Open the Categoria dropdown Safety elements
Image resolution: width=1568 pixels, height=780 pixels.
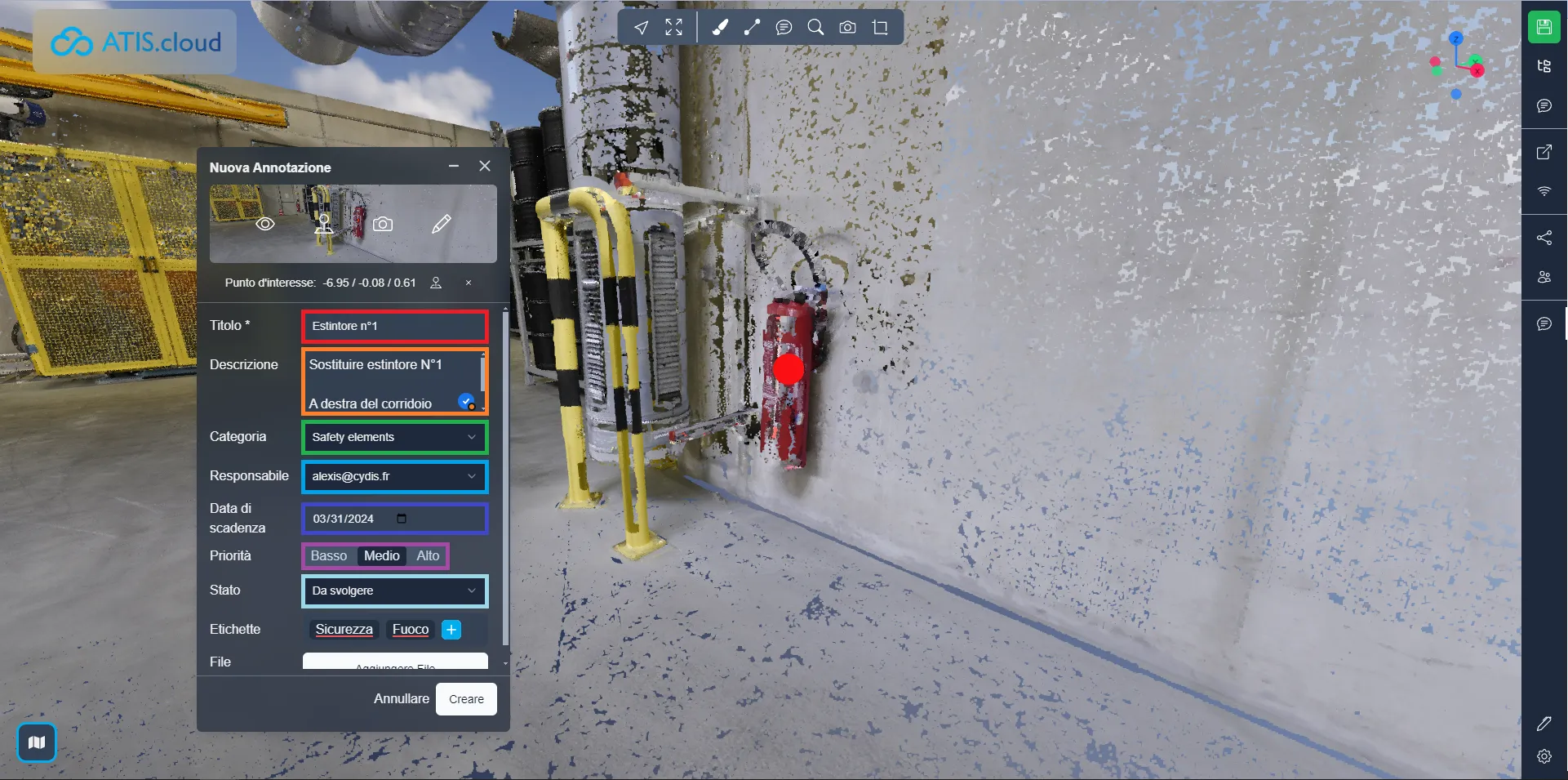click(395, 437)
